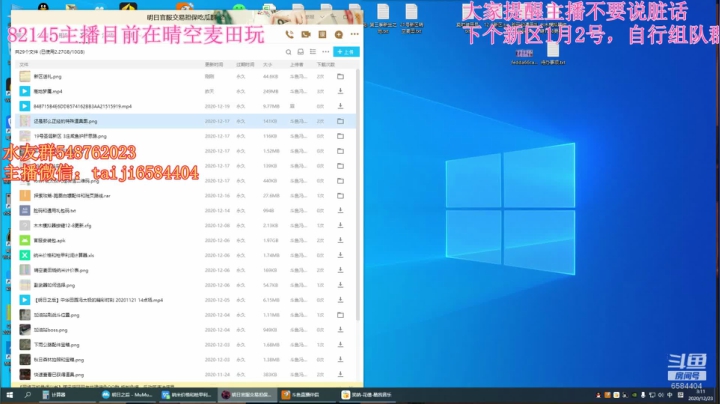Download the 54.7KB png file
The height and width of the screenshot is (404, 720).
tap(340, 285)
